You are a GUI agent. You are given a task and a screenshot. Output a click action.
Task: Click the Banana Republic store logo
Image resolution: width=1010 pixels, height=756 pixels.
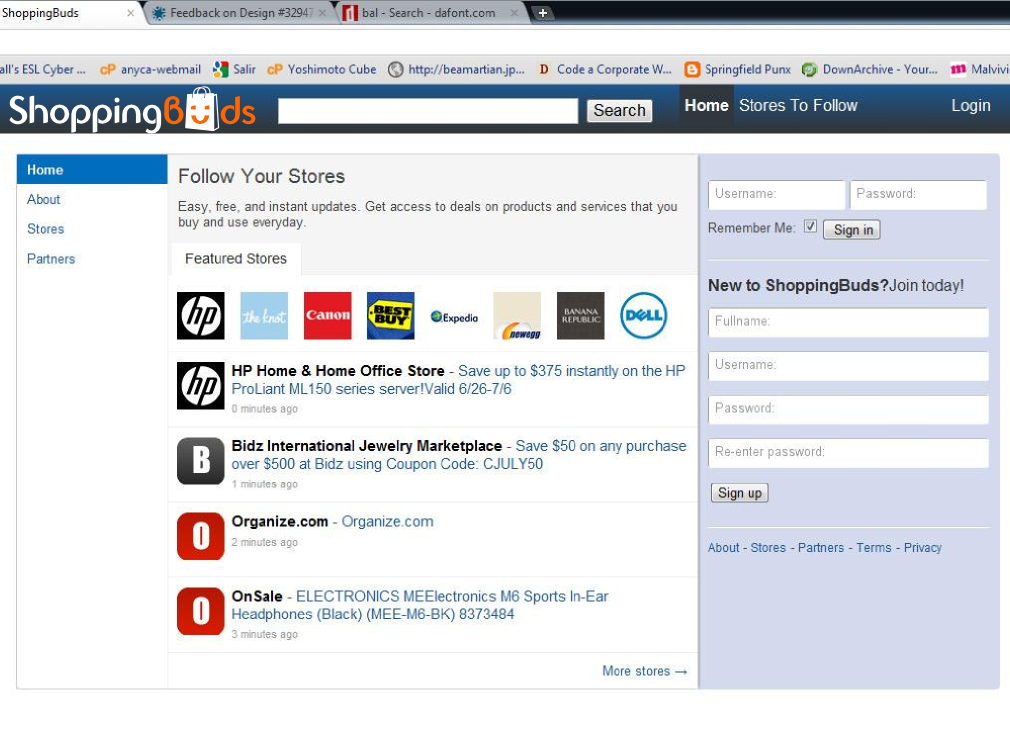click(580, 316)
